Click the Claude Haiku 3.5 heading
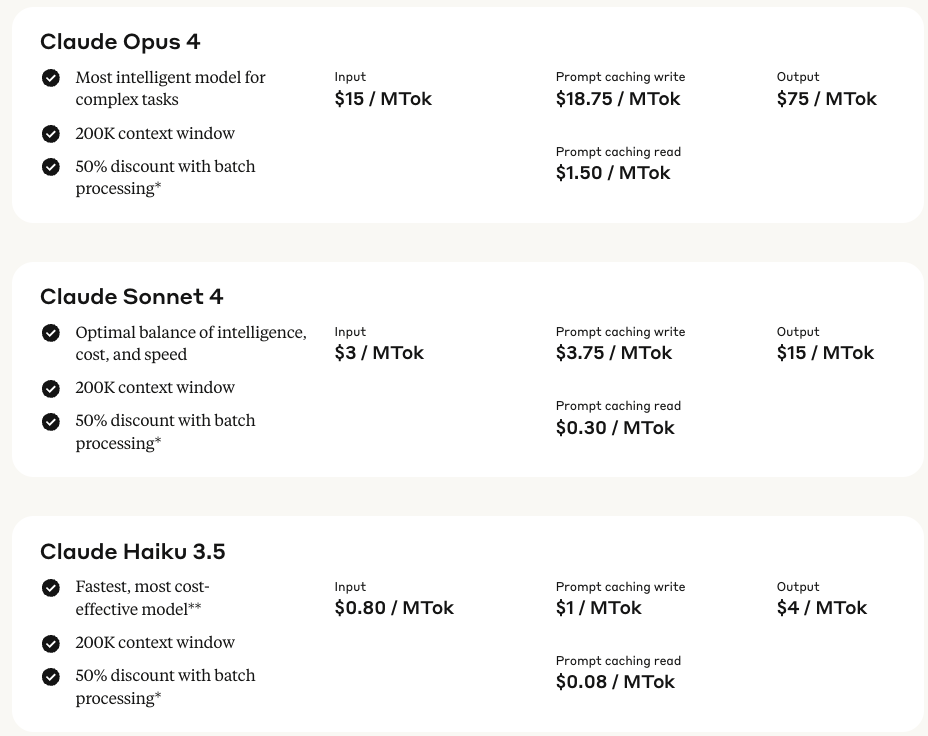Screen dimensions: 928x736 click(x=132, y=552)
